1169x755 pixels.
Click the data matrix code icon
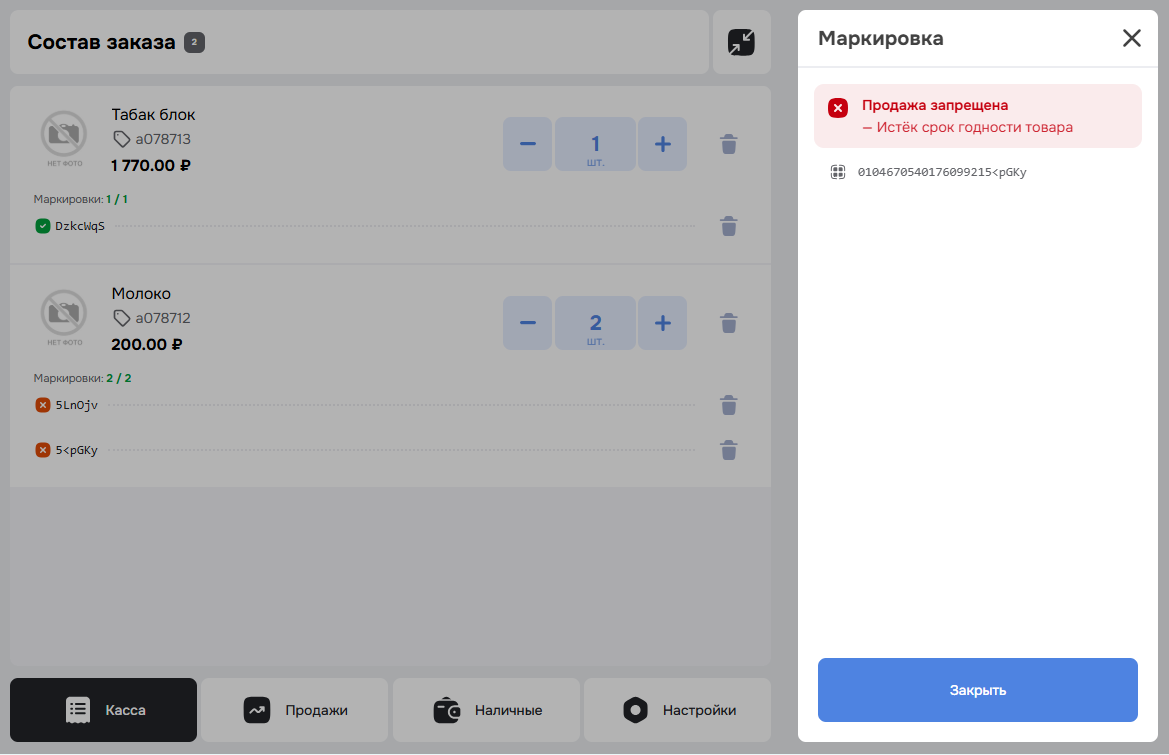tap(838, 172)
